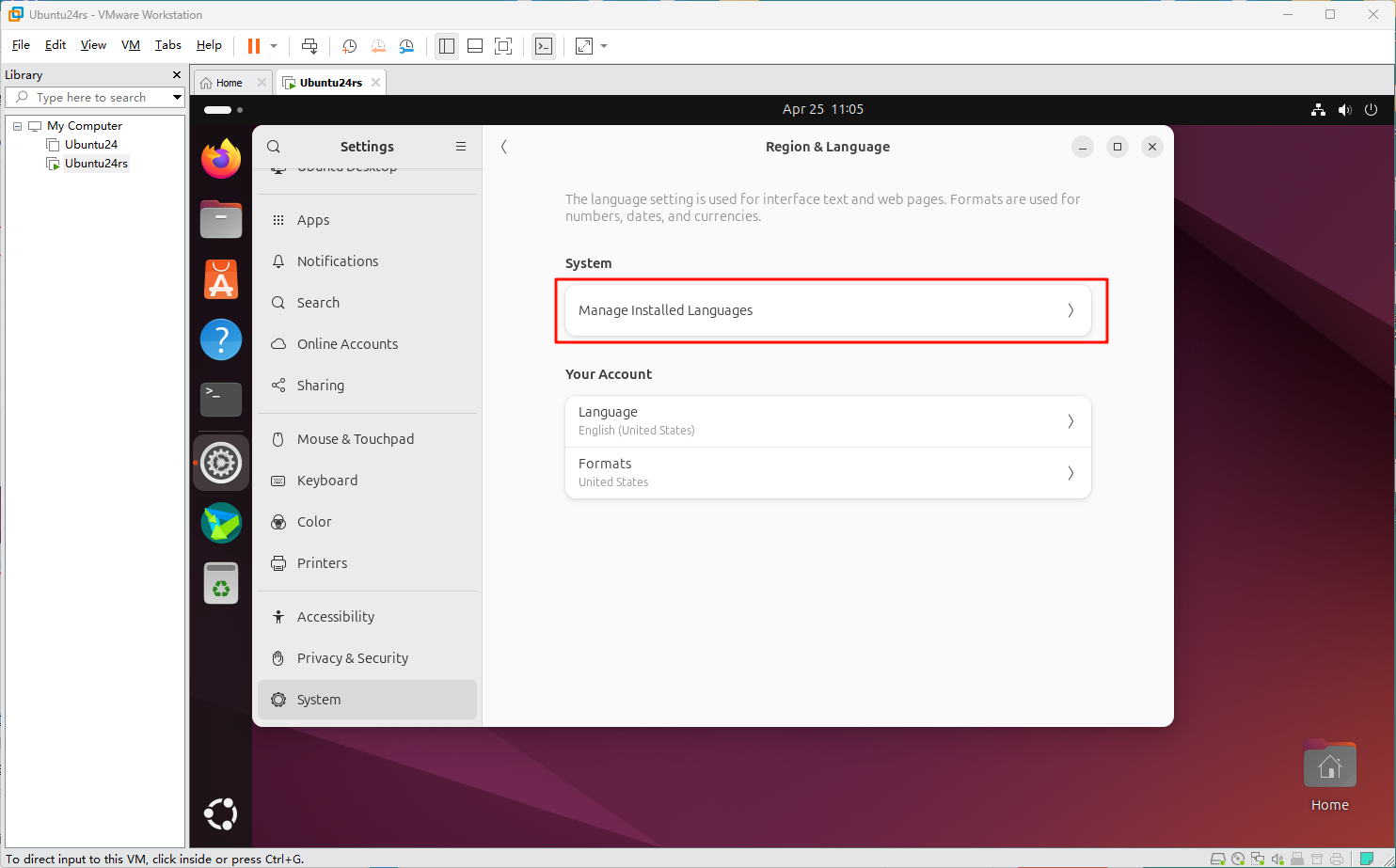Open Mouse & Touchpad settings

tap(368, 439)
